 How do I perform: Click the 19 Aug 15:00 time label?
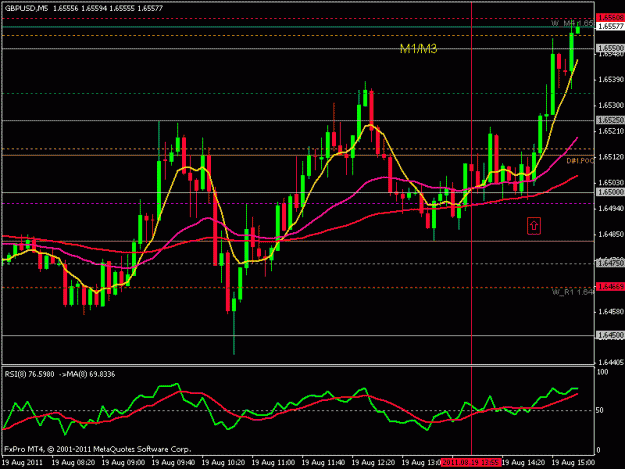pyautogui.click(x=573, y=463)
